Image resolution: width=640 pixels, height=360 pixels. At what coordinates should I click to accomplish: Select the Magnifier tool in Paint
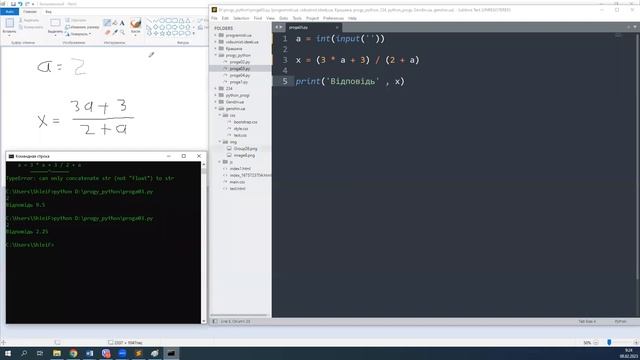[122, 32]
